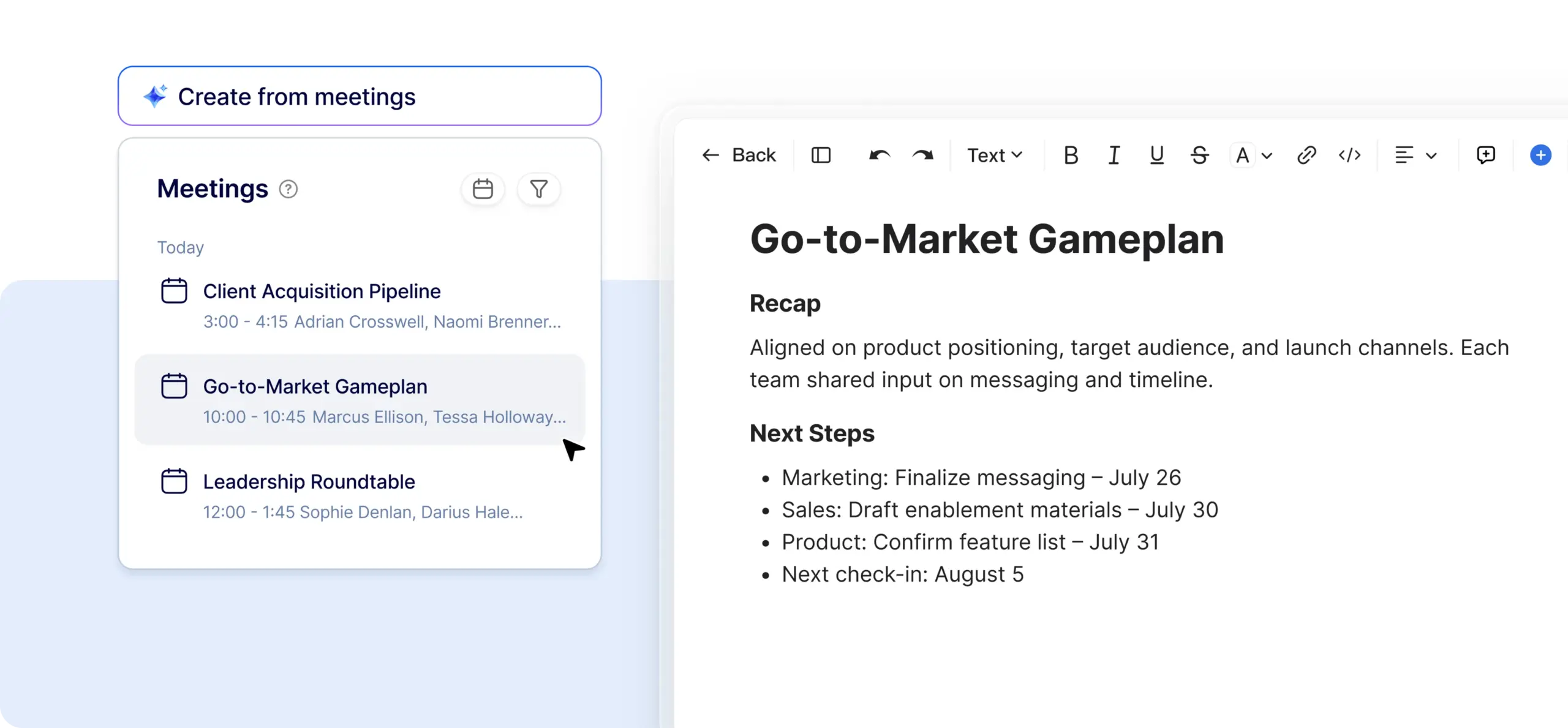1568x728 pixels.
Task: Insert a link with the chain icon
Action: point(1306,156)
